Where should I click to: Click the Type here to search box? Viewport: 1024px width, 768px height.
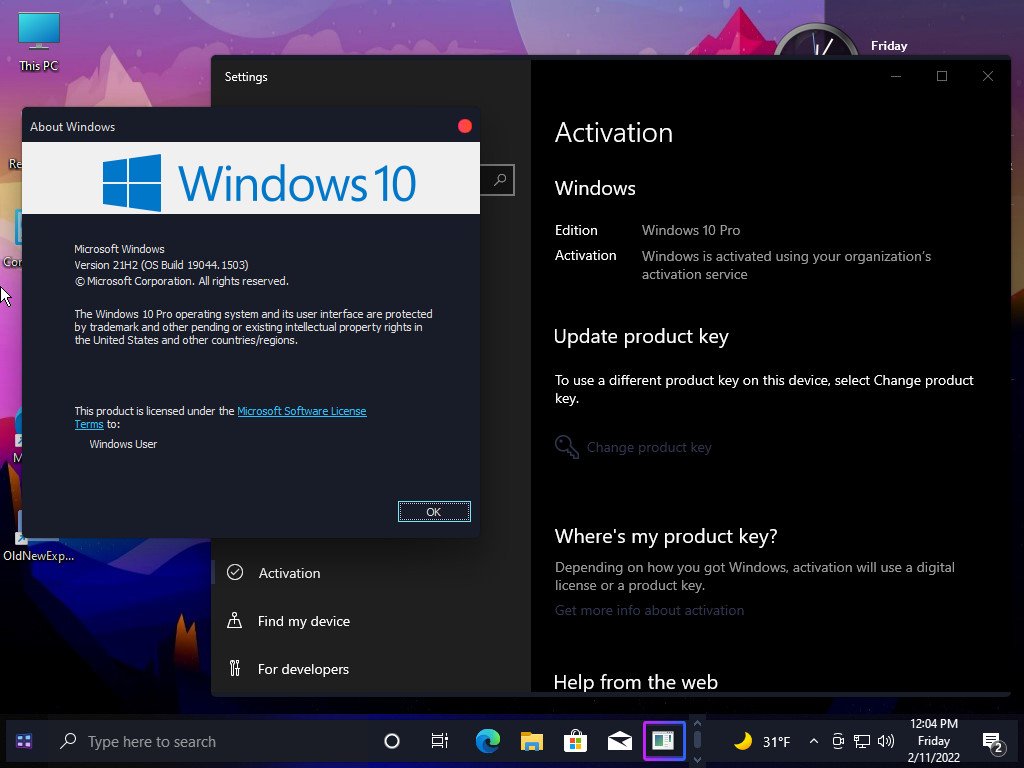click(209, 741)
